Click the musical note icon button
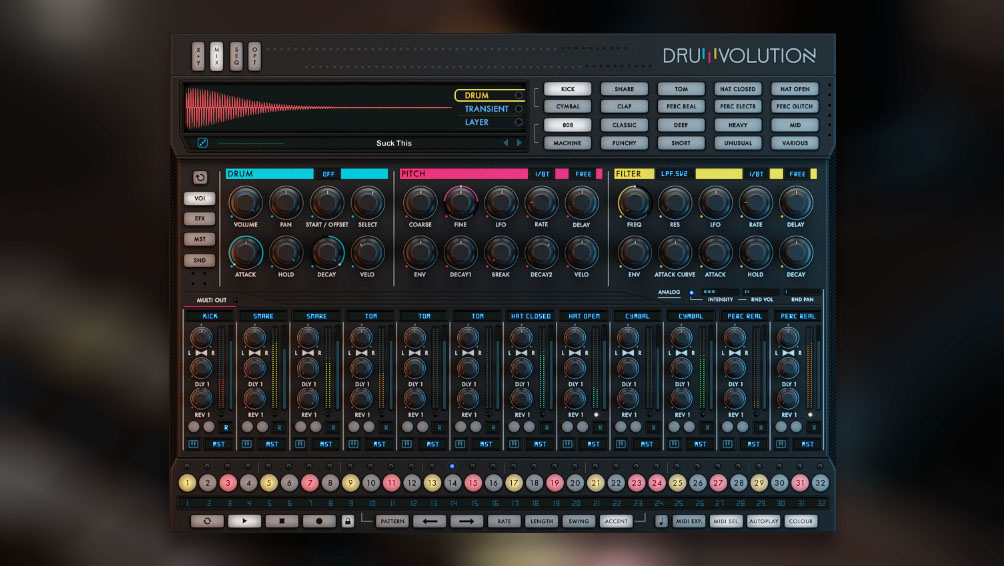 [661, 521]
